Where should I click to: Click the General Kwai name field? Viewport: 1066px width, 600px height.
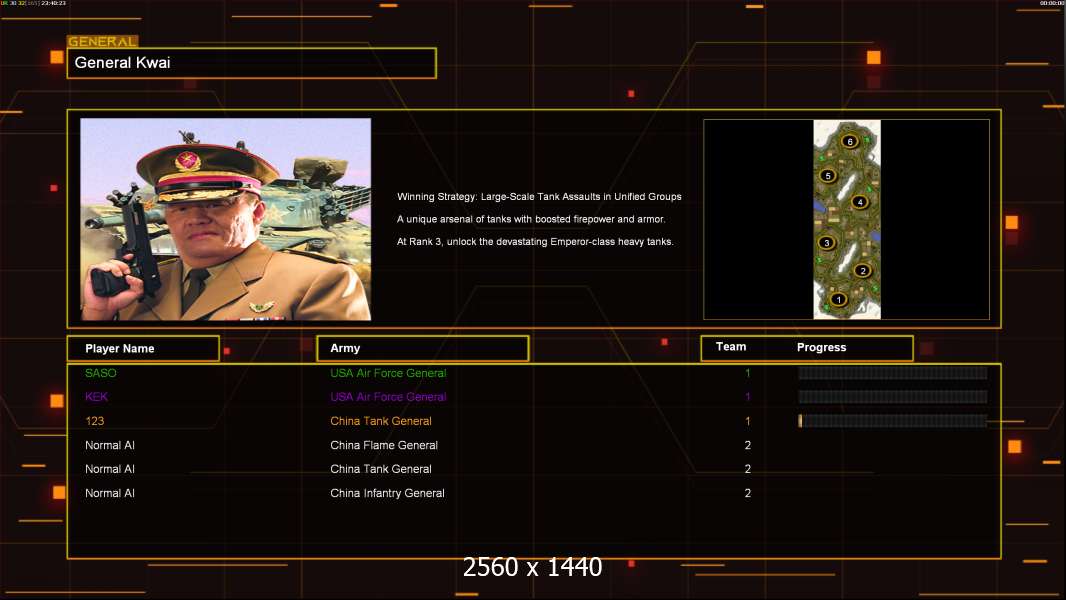pyautogui.click(x=251, y=63)
